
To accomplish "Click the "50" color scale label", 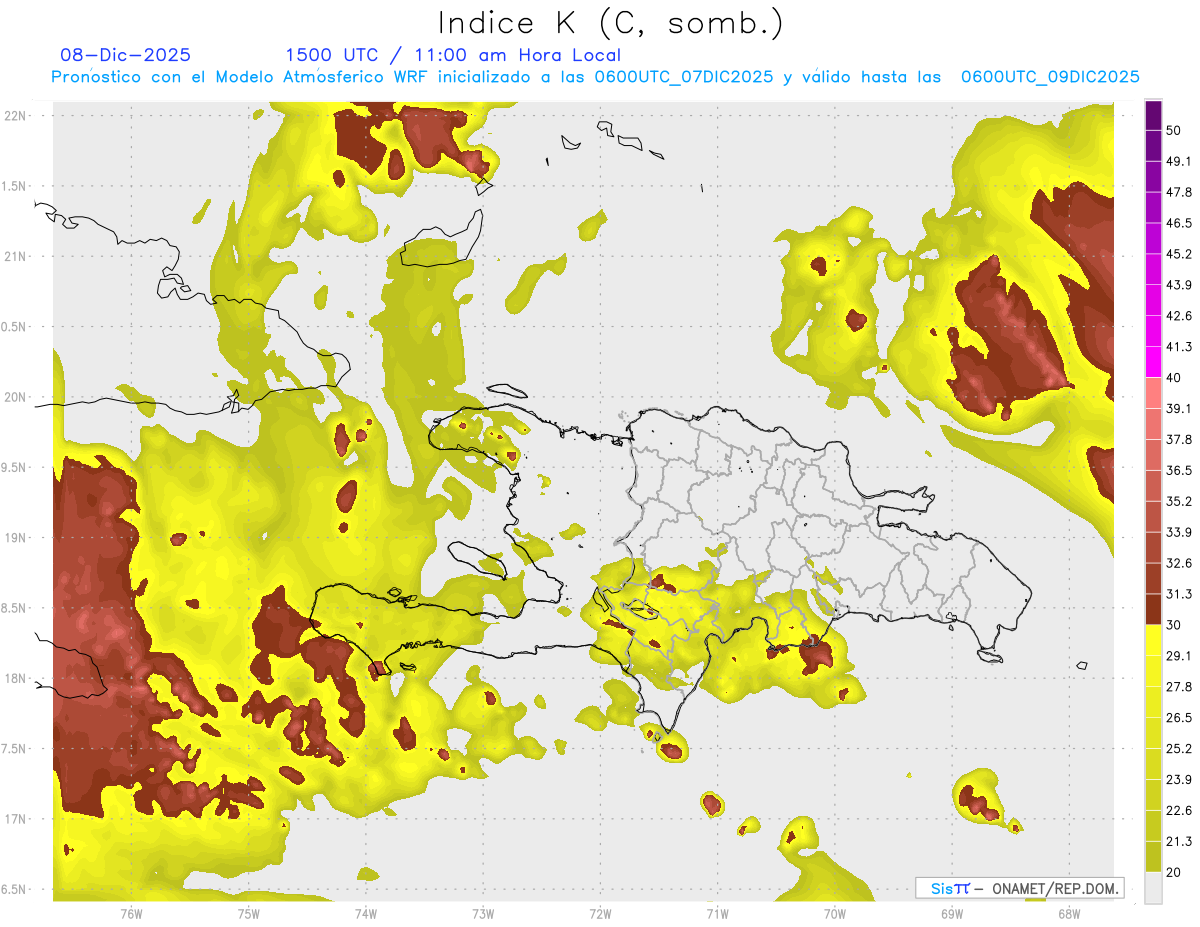I will click(1174, 130).
